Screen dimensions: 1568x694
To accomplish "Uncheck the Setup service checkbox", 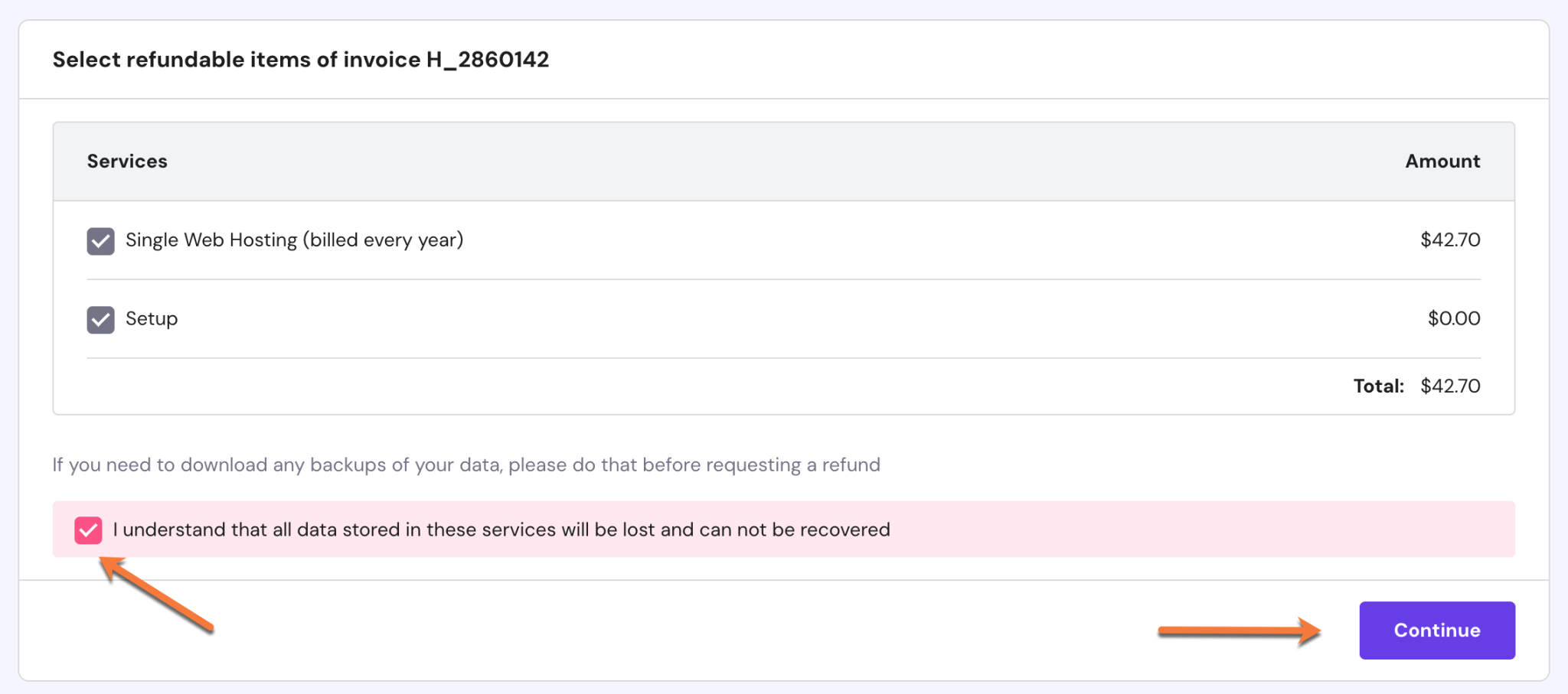I will 100,319.
